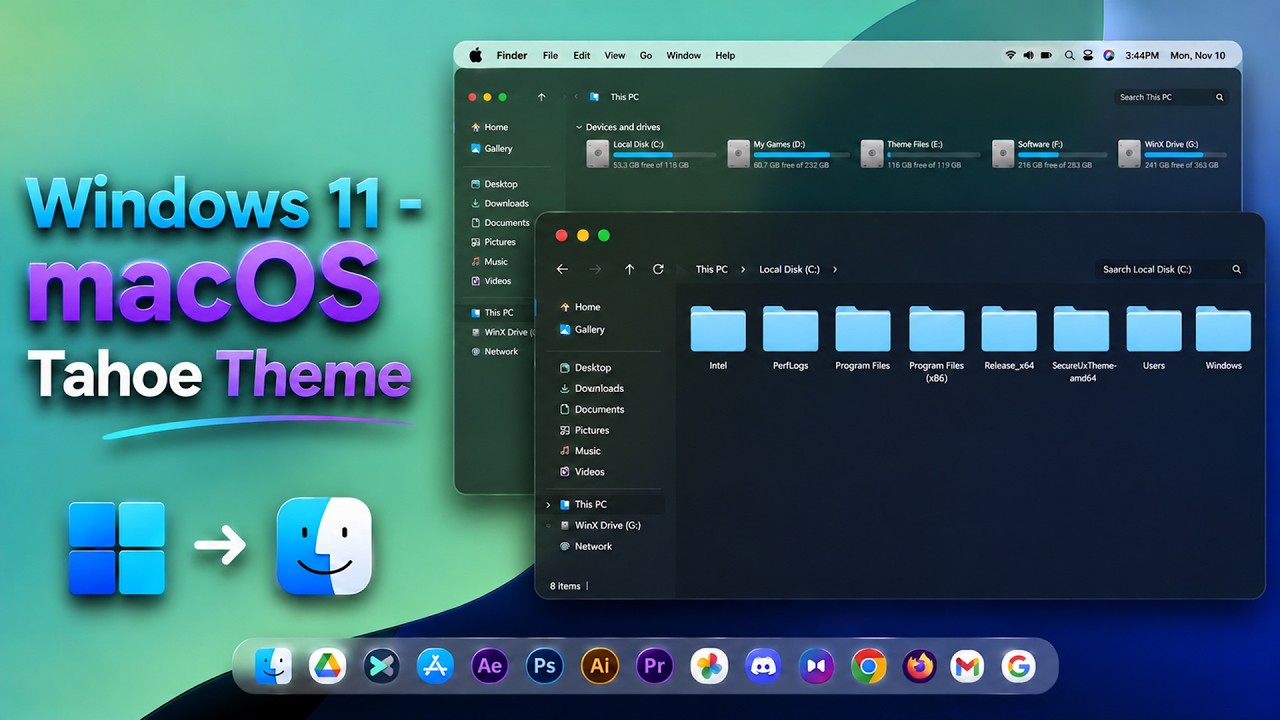1280x720 pixels.
Task: Open the Windows folder
Action: [1223, 338]
